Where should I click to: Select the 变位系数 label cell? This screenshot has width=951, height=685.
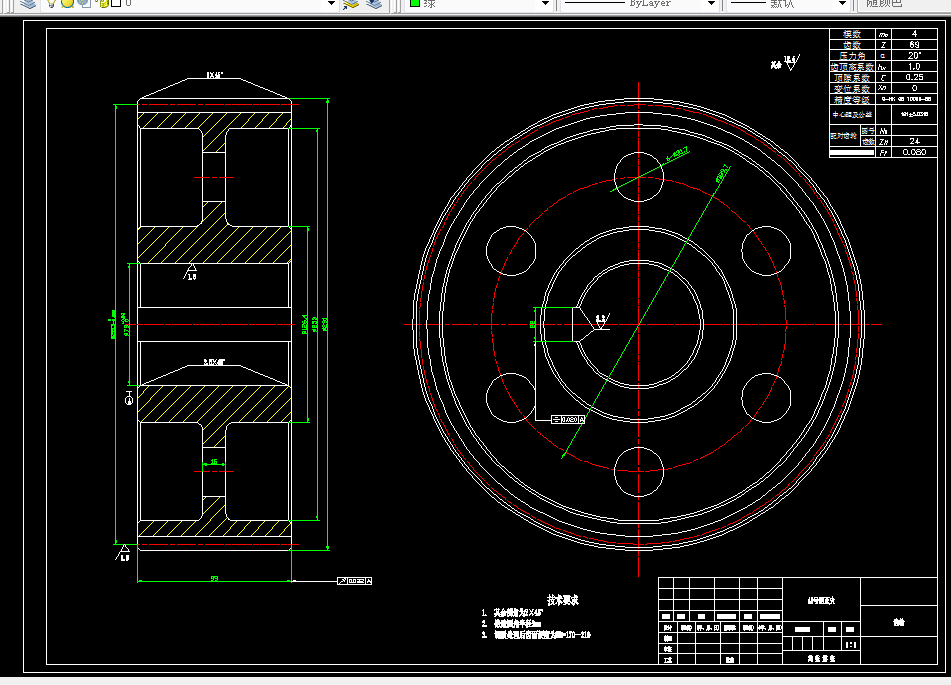(852, 89)
